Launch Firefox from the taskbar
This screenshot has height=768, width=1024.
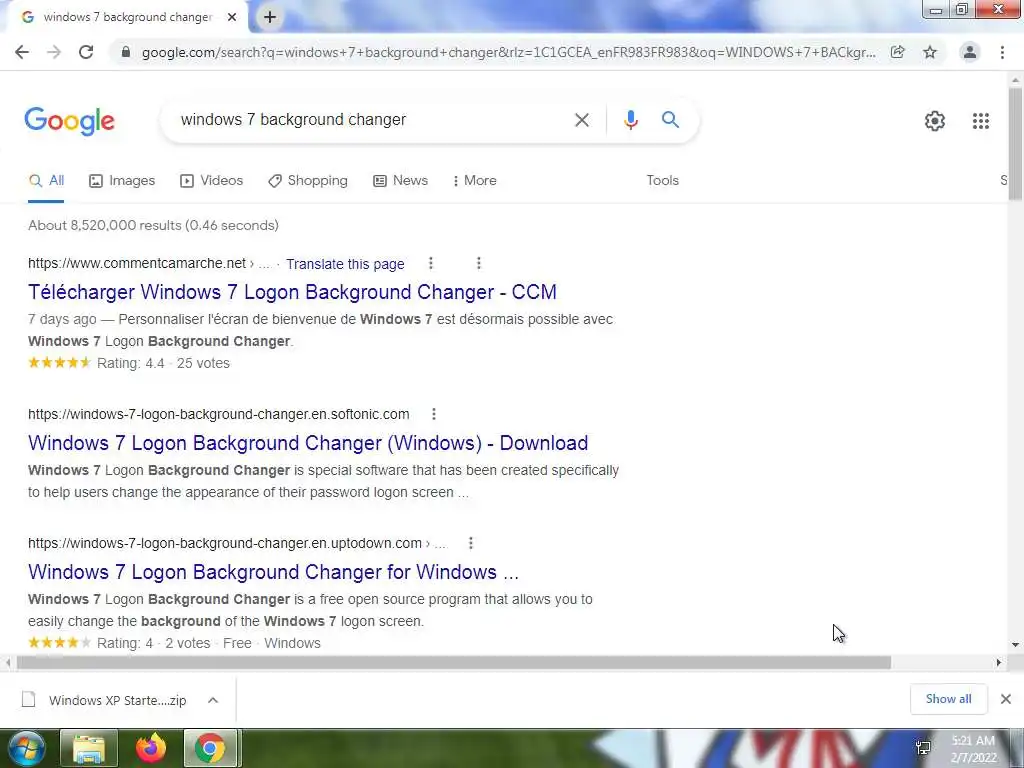(151, 748)
